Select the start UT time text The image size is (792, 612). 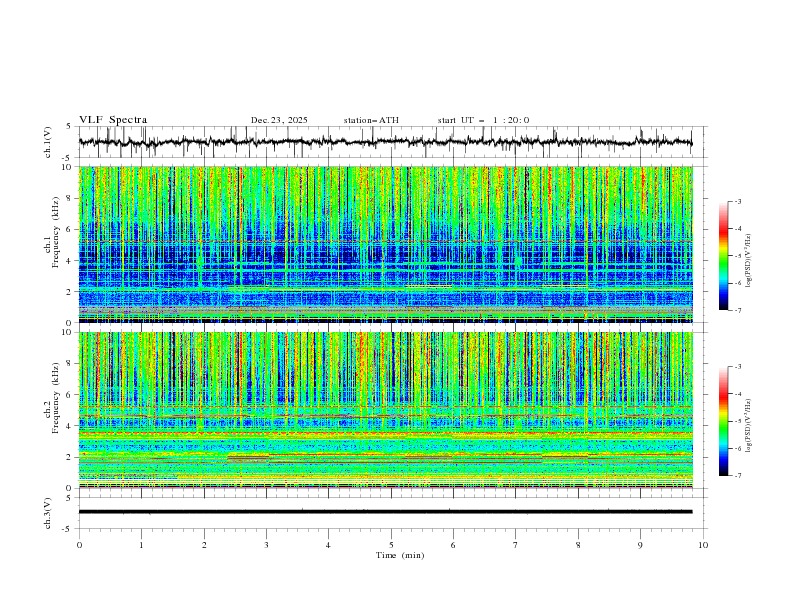point(483,120)
